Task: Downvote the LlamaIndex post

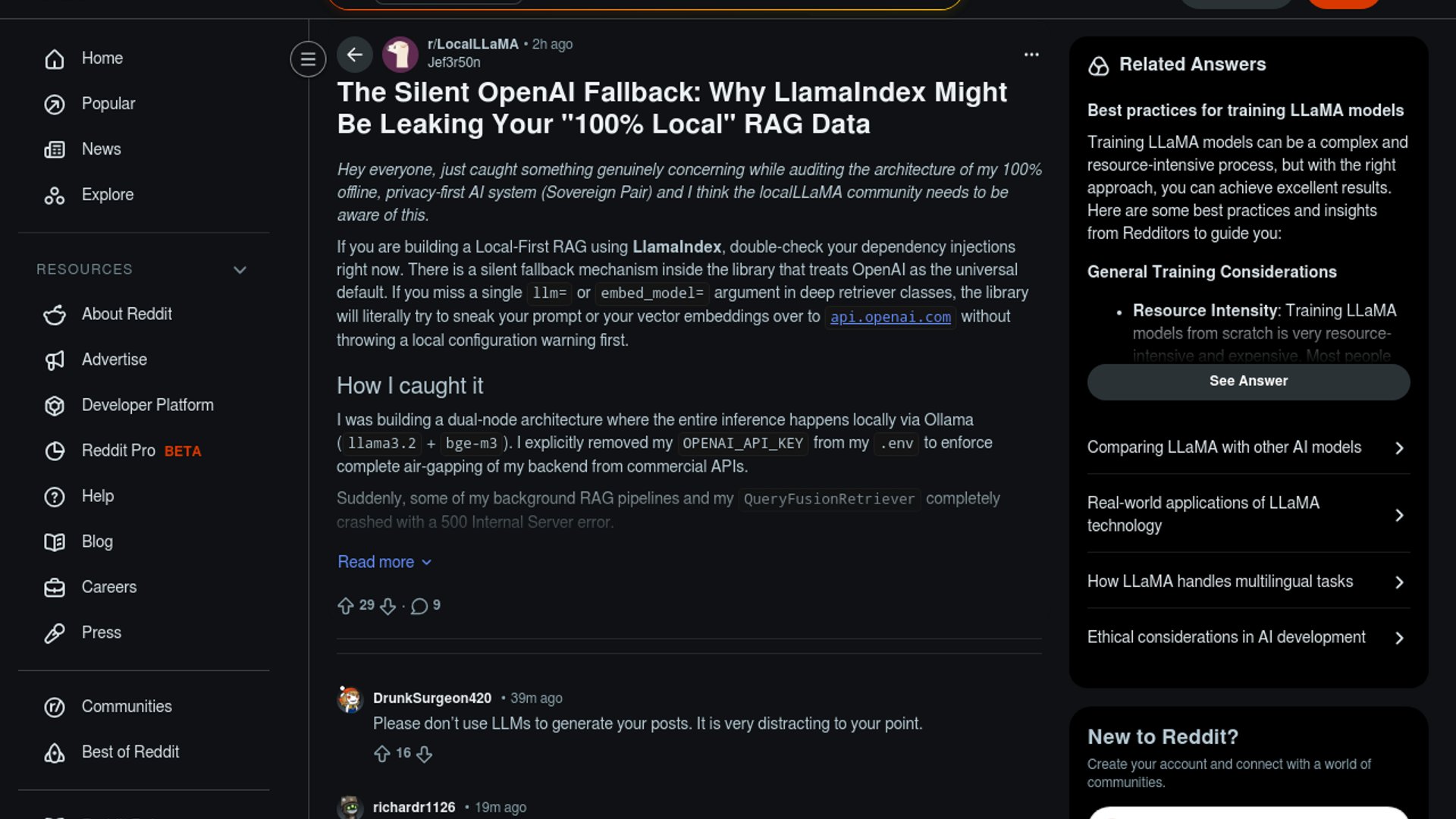Action: (388, 606)
